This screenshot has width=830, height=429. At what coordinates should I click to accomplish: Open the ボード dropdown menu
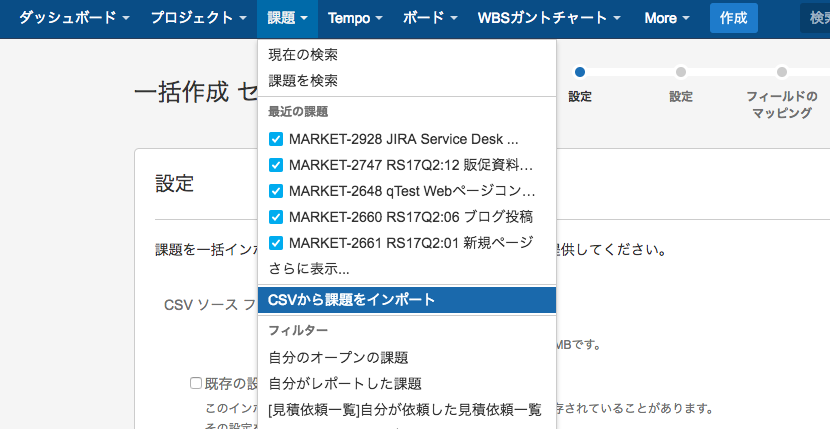click(430, 18)
